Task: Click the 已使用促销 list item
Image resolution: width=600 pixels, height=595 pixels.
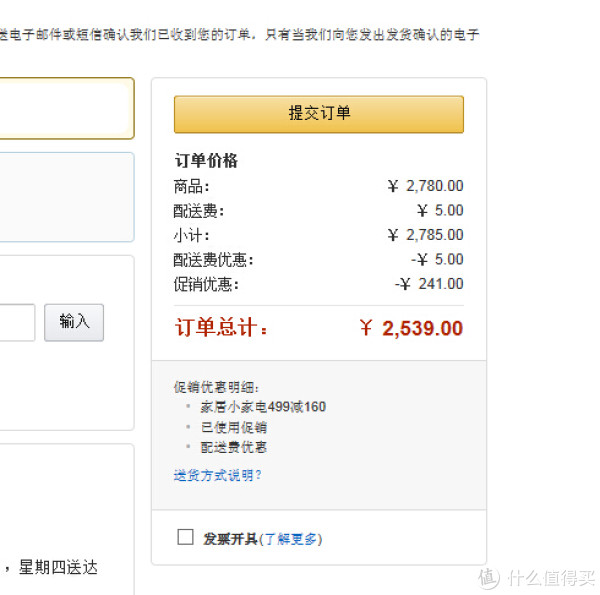Action: [x=234, y=427]
